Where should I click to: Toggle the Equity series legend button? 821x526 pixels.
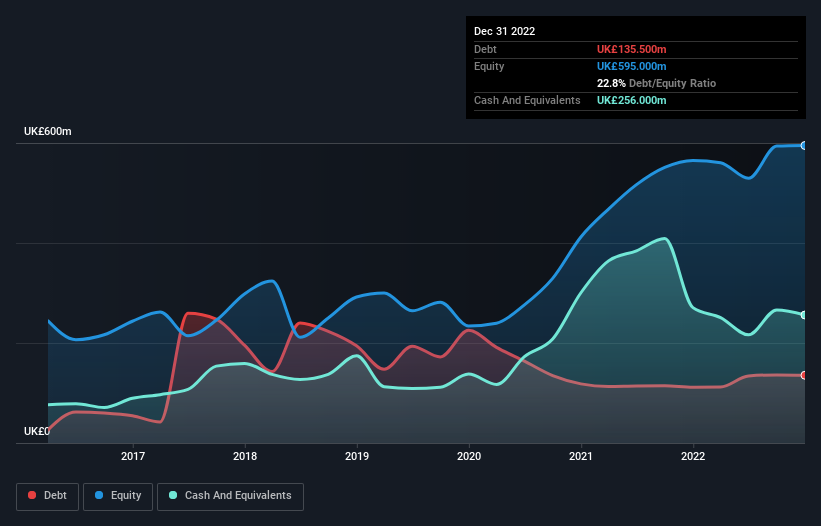click(118, 496)
